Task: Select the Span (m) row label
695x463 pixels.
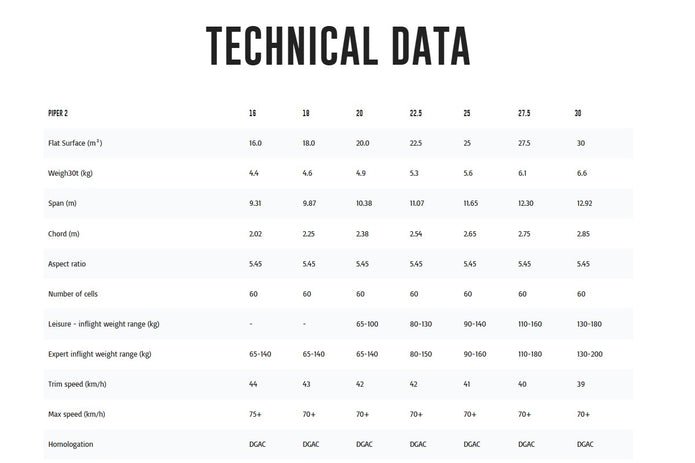Action: tap(62, 203)
